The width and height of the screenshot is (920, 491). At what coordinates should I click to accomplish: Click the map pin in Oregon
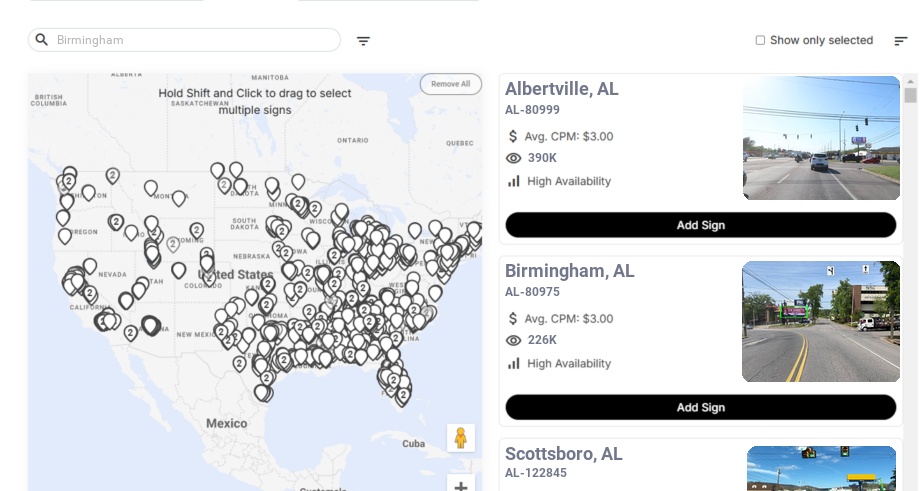tap(65, 236)
